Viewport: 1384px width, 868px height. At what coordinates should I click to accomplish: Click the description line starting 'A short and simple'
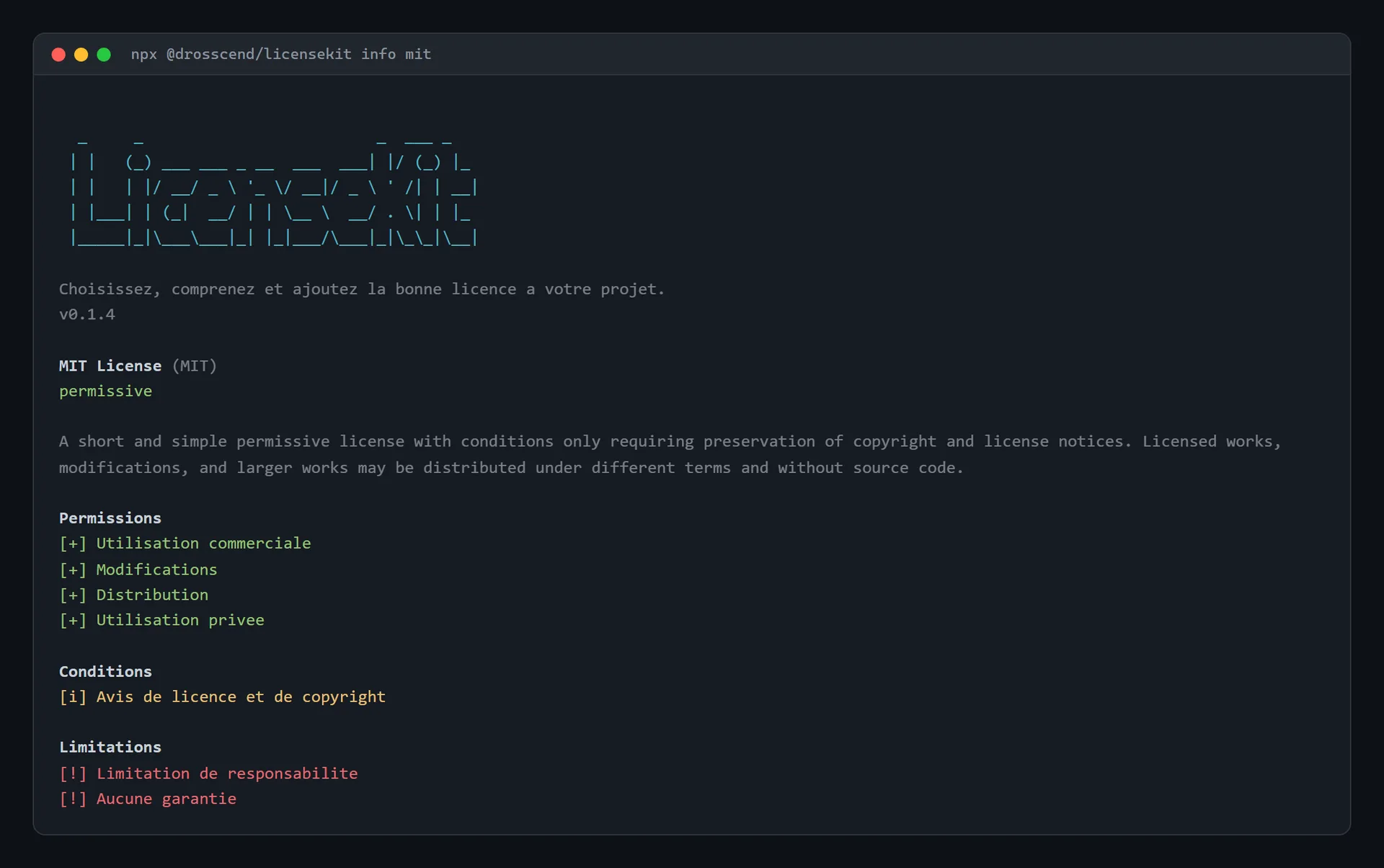(670, 441)
